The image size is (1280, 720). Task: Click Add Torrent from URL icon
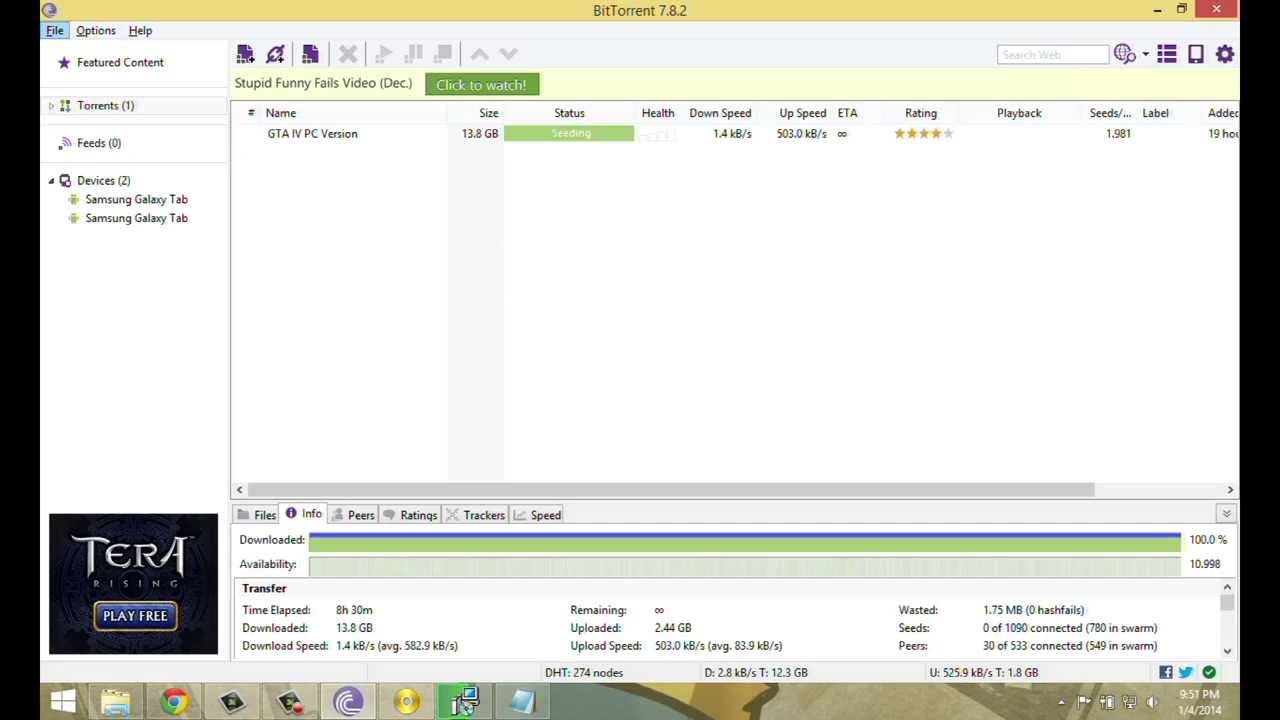[276, 54]
